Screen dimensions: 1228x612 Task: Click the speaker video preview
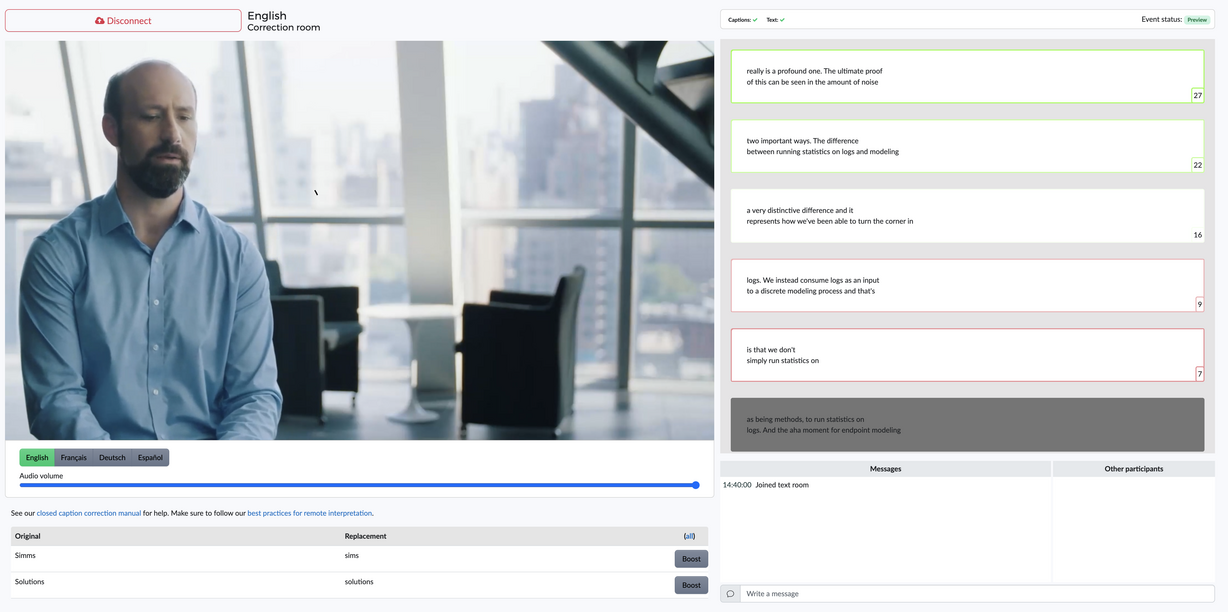pyautogui.click(x=359, y=240)
